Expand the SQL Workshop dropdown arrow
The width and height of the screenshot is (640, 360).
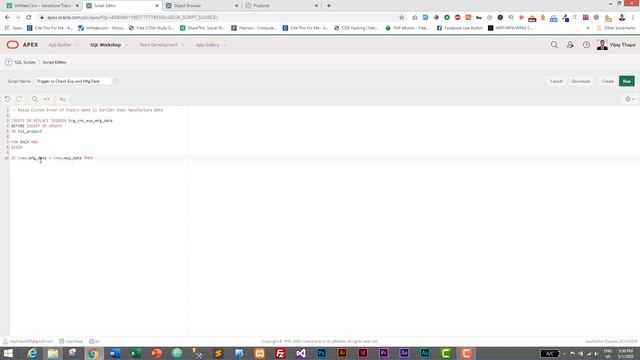tap(127, 45)
